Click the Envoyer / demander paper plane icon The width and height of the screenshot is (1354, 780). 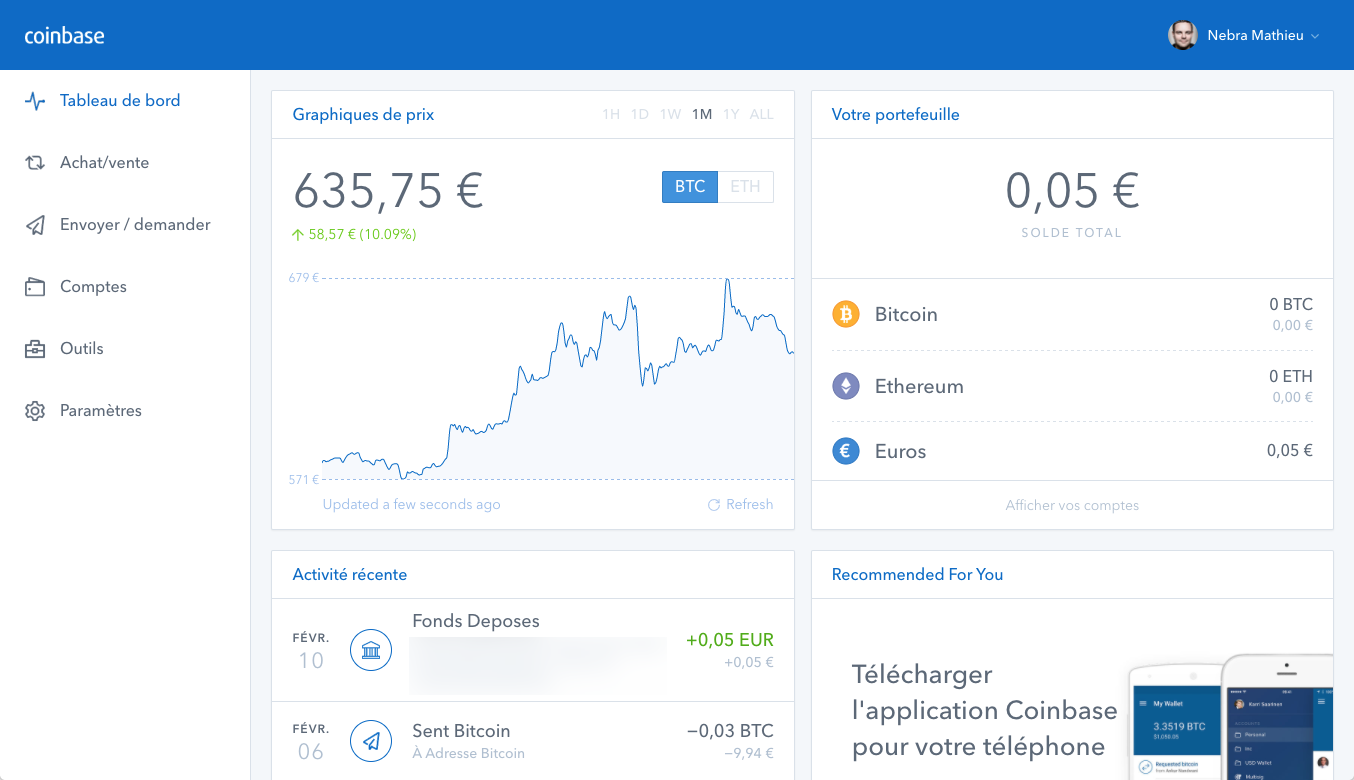click(35, 225)
